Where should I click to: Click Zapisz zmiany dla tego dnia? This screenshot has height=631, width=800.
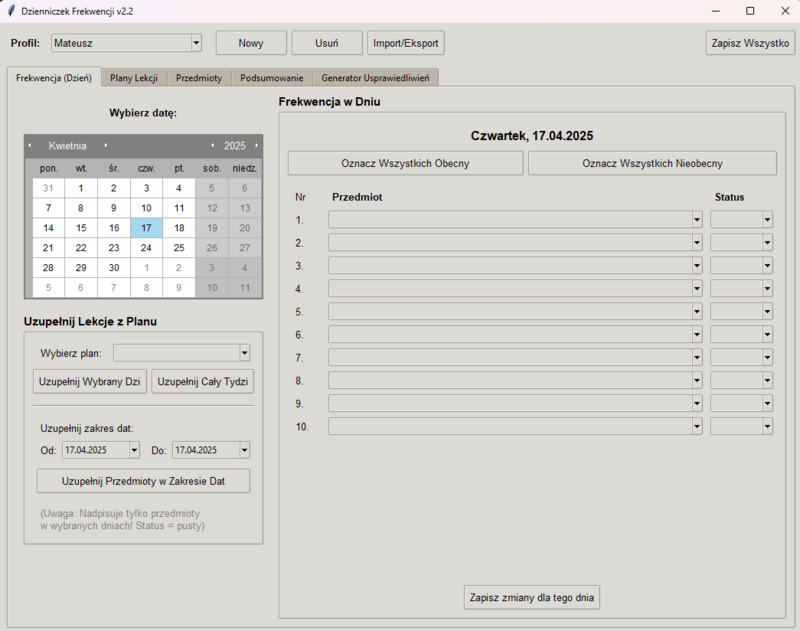[533, 598]
